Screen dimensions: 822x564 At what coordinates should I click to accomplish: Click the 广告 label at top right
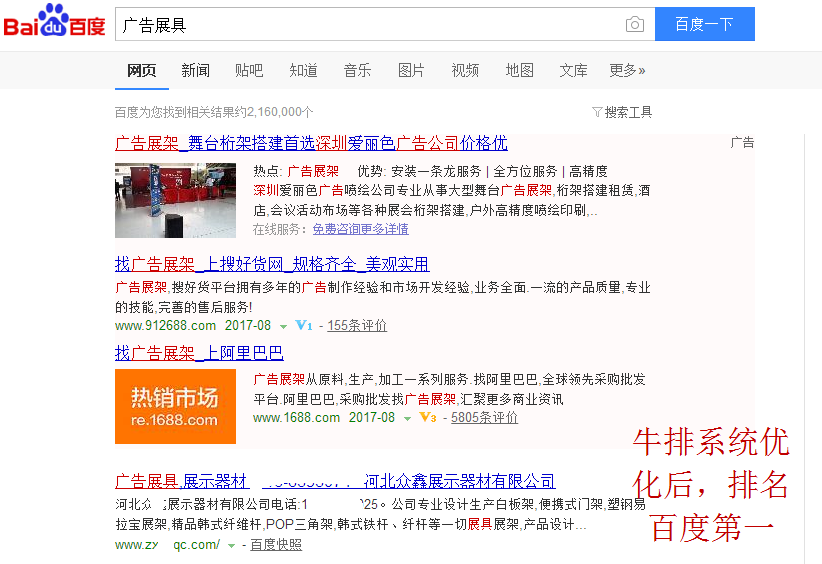tap(742, 143)
